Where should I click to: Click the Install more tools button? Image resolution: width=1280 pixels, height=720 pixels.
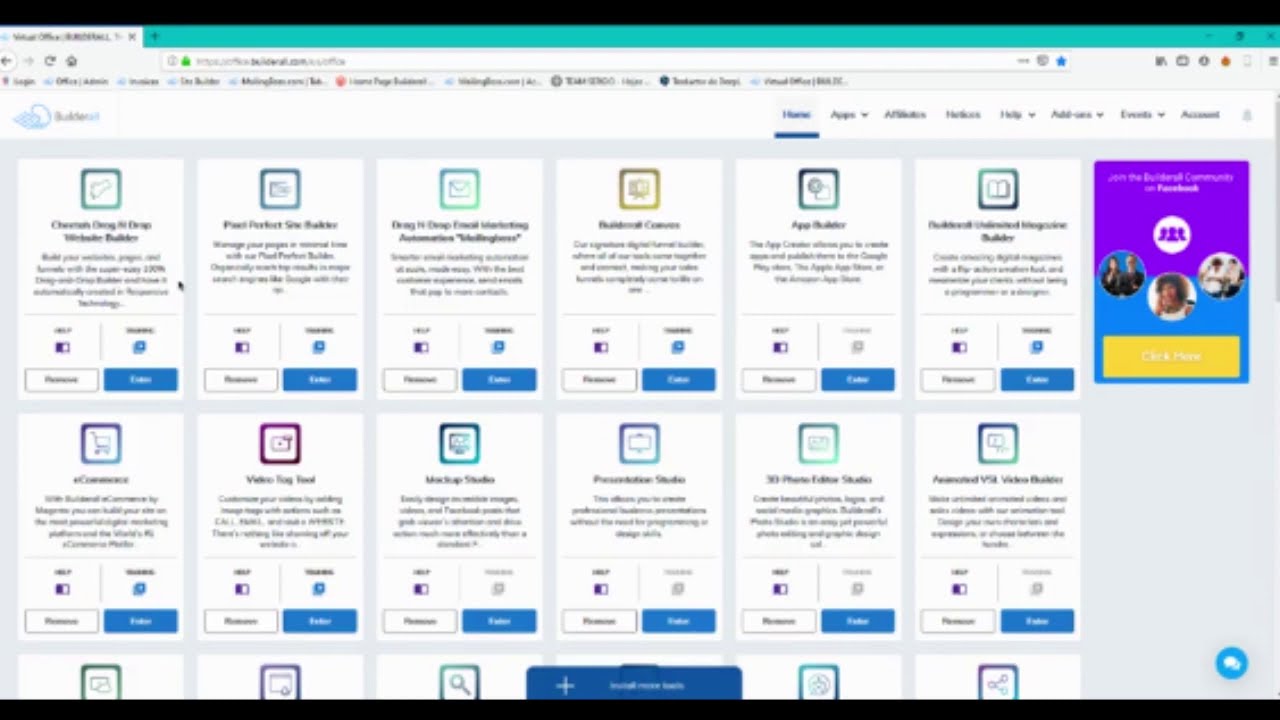click(634, 685)
